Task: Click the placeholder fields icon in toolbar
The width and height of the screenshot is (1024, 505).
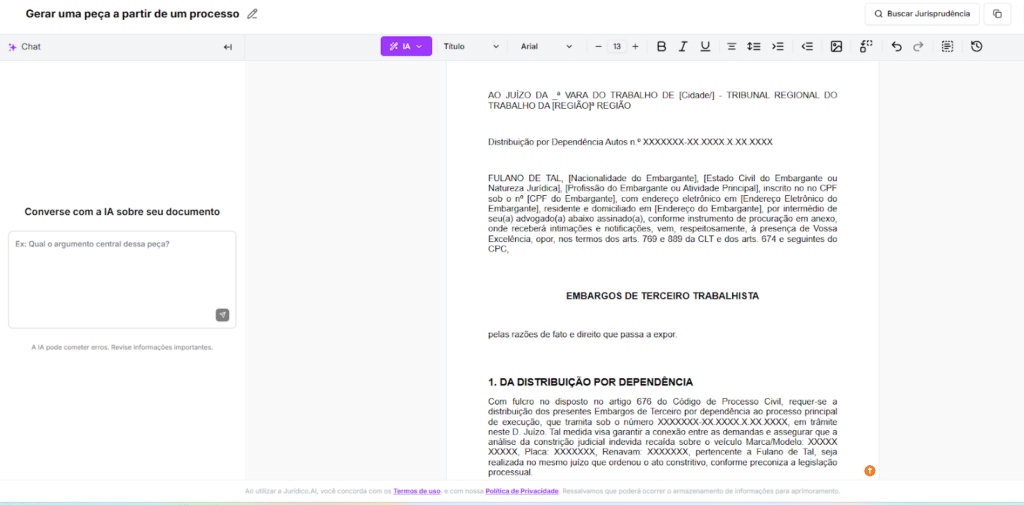Action: (x=866, y=46)
